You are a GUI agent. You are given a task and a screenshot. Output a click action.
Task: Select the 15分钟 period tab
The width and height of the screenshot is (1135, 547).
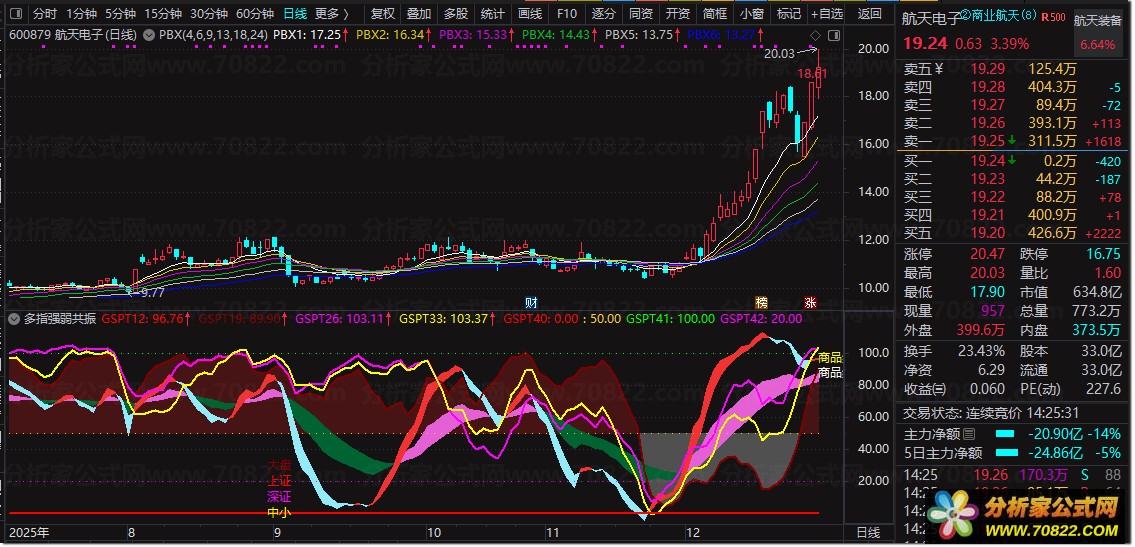pos(162,13)
